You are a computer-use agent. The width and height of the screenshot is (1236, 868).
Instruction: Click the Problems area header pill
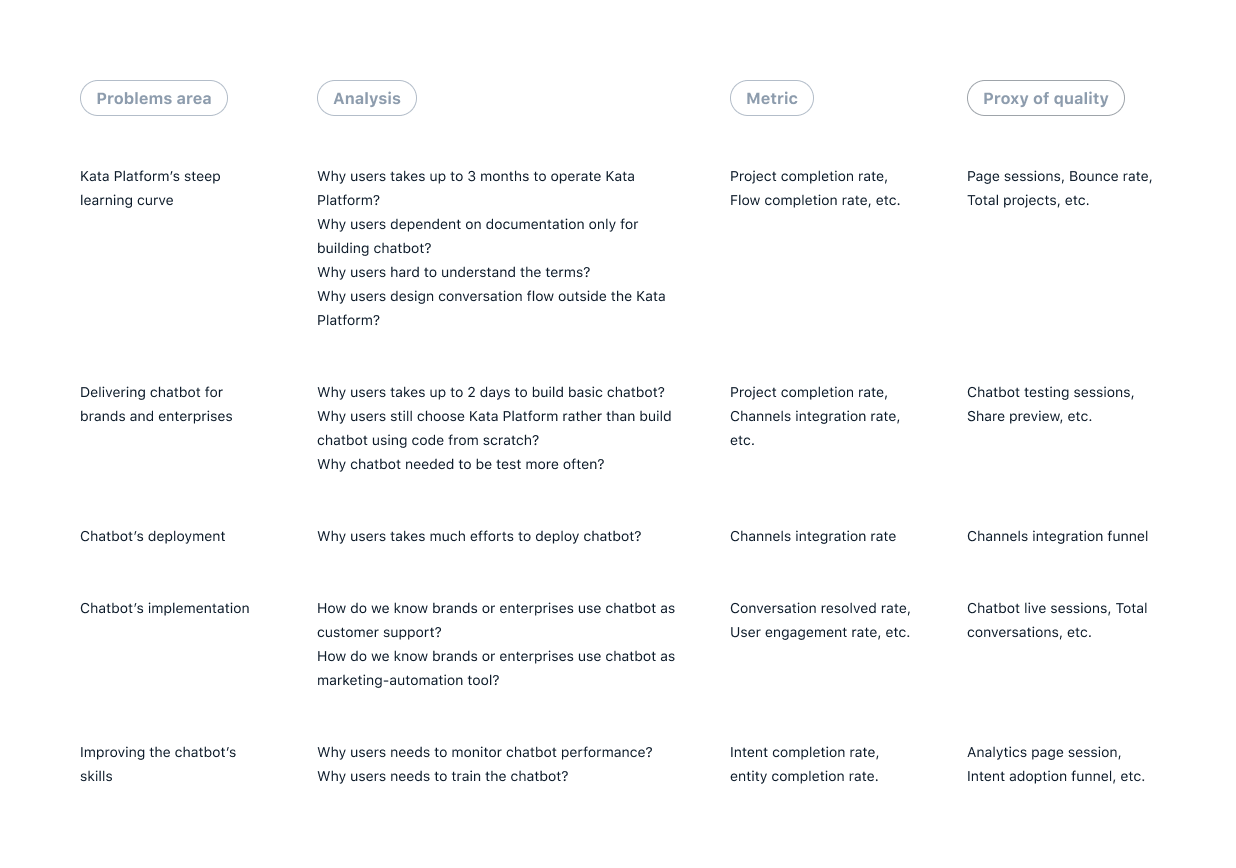coord(154,98)
